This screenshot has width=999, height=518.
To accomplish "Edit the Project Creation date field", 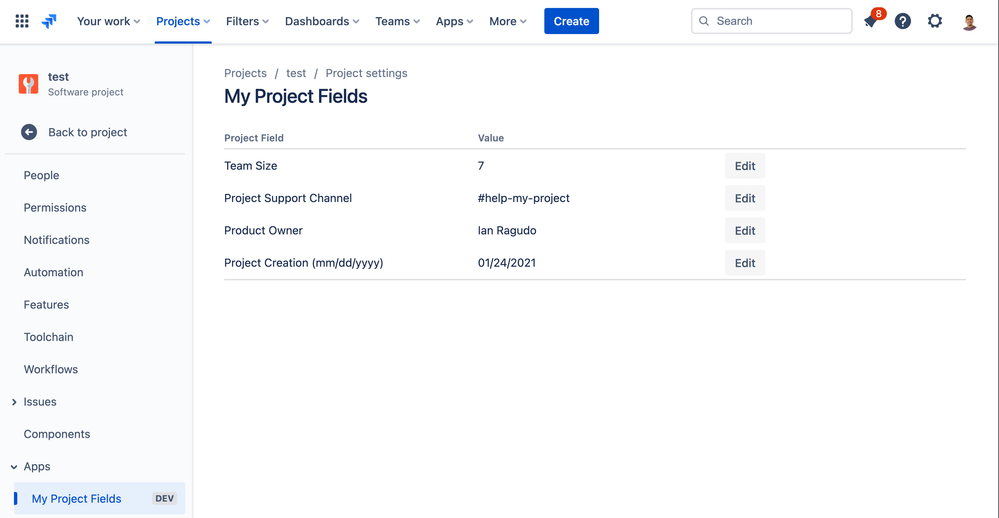I will (745, 263).
